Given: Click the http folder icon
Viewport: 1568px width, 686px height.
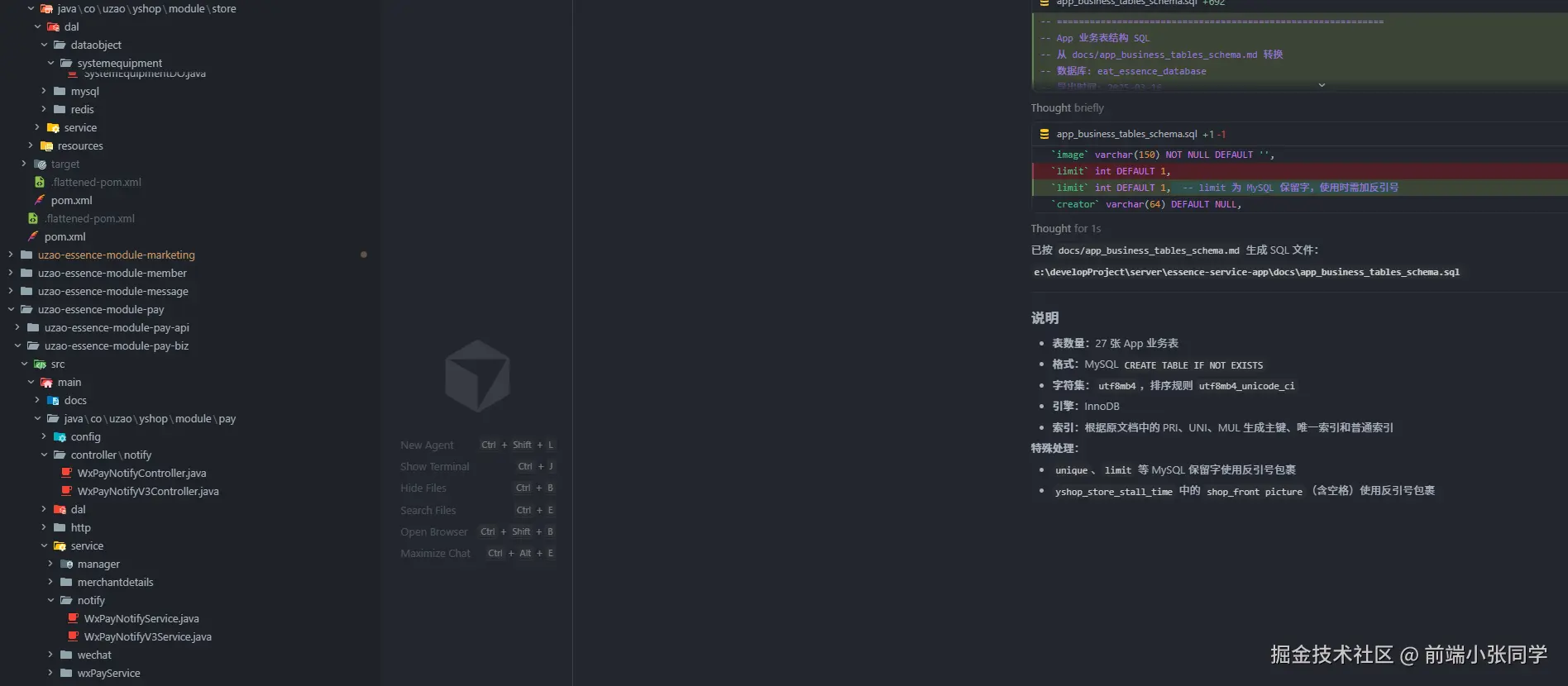Looking at the screenshot, I should click(60, 527).
